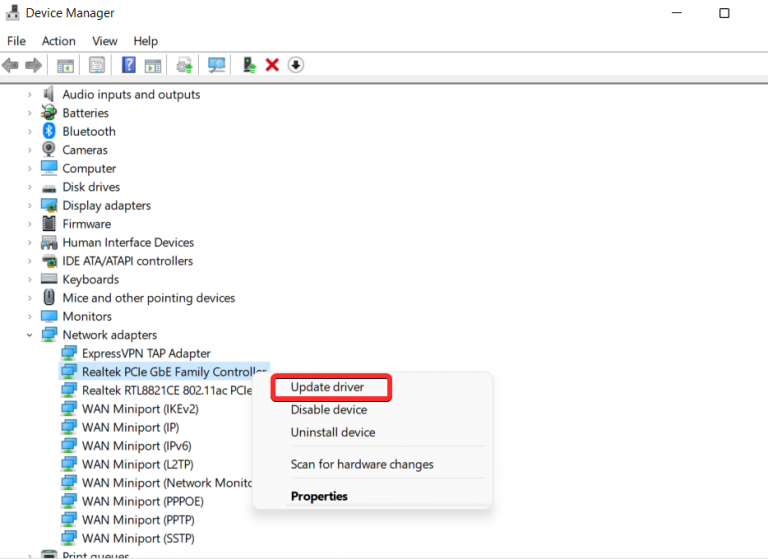Click the red X uninstall device icon
Screen dimensions: 768x559
(x=272, y=65)
